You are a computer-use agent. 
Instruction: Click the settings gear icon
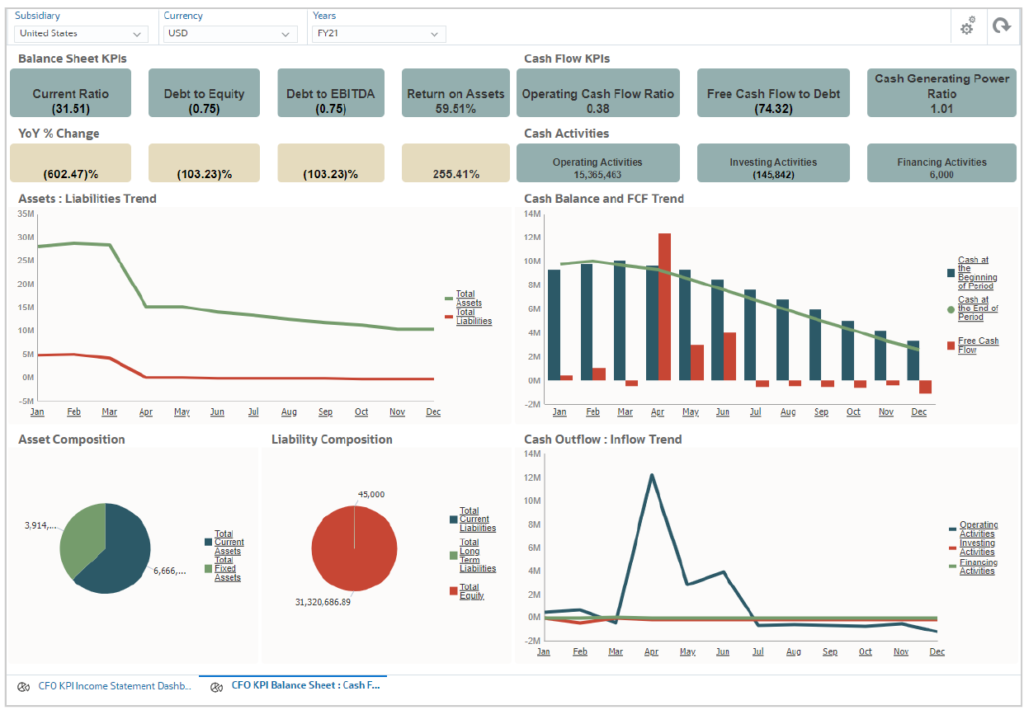(x=966, y=27)
